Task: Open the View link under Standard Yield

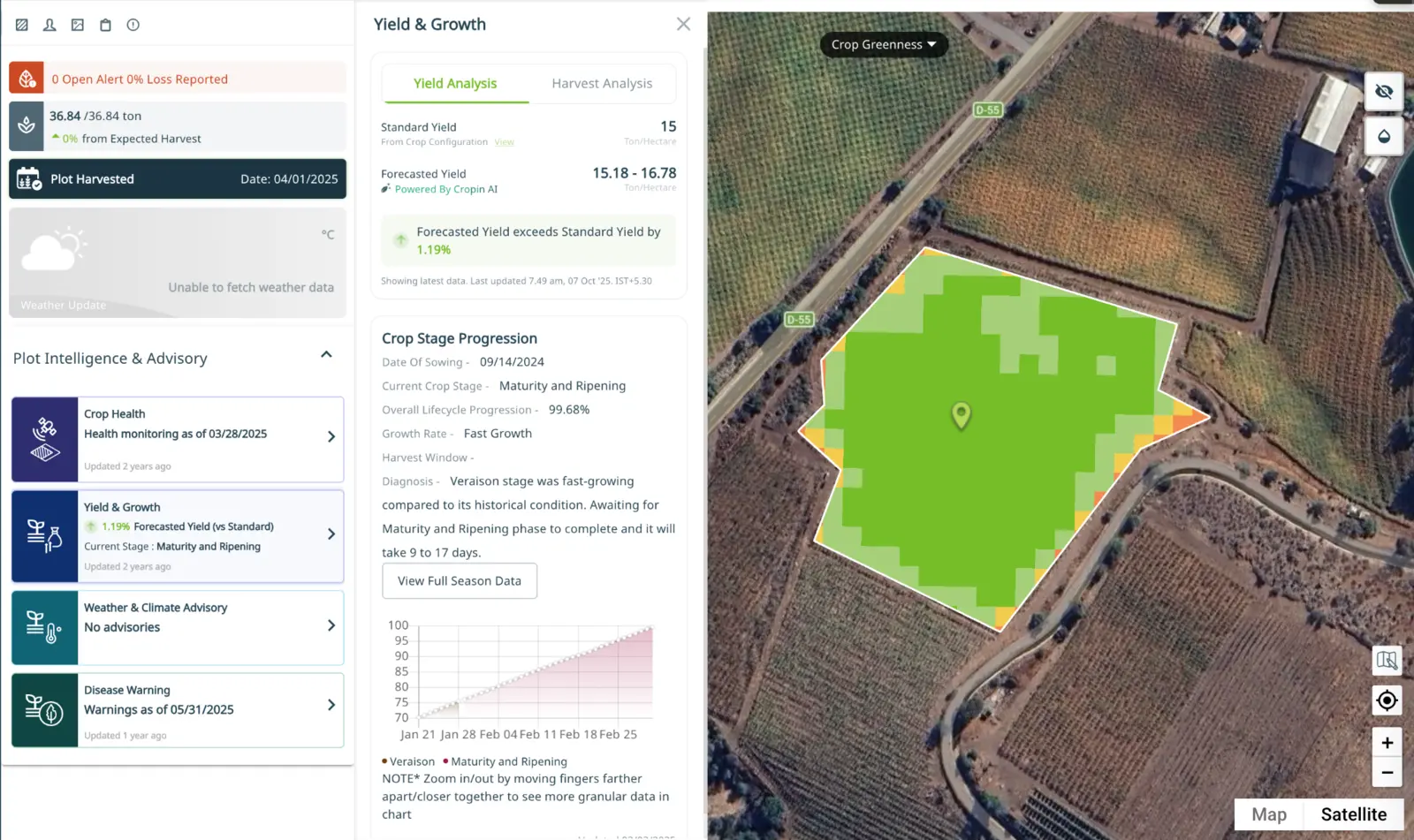Action: [x=505, y=142]
